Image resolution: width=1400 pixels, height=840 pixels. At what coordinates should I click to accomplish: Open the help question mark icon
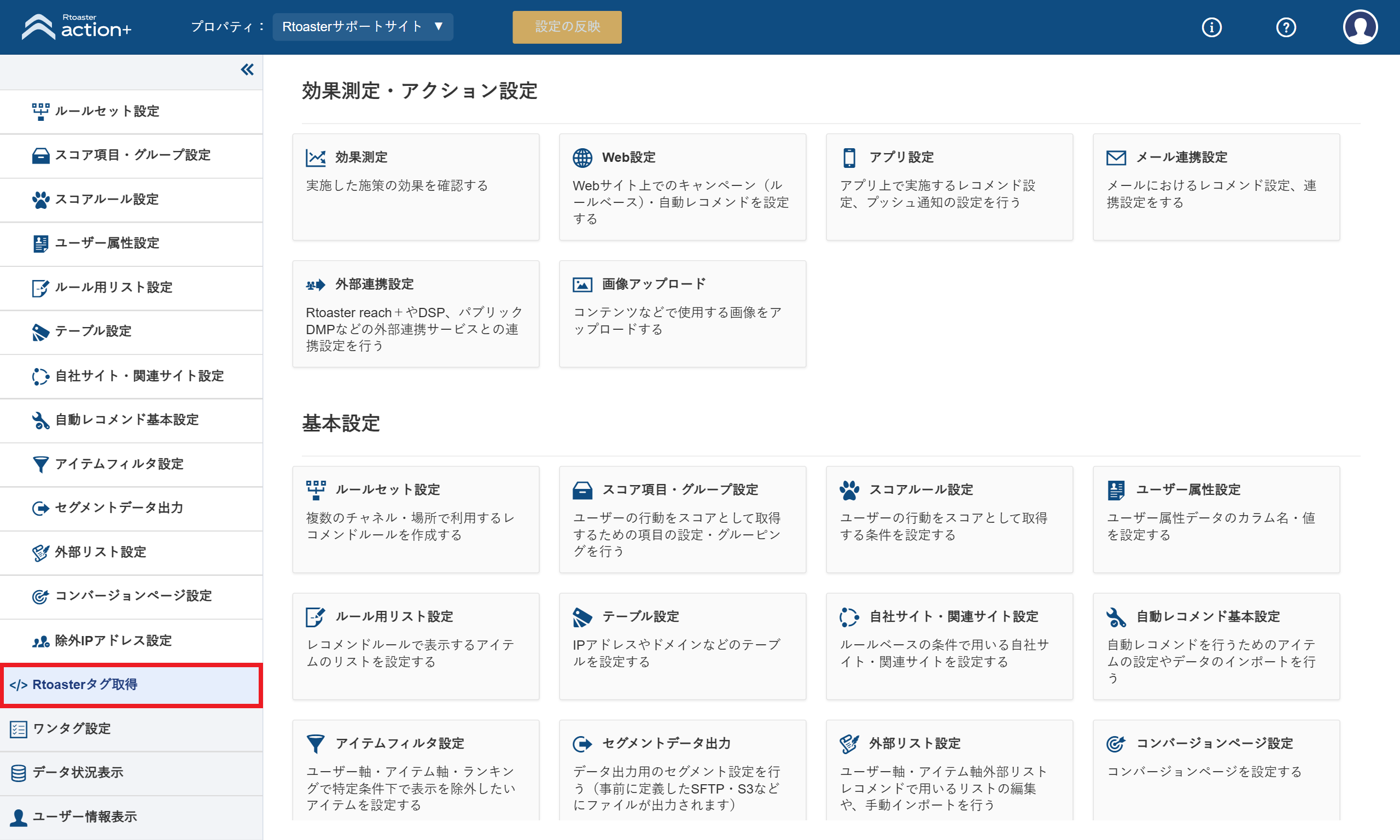[x=1286, y=27]
